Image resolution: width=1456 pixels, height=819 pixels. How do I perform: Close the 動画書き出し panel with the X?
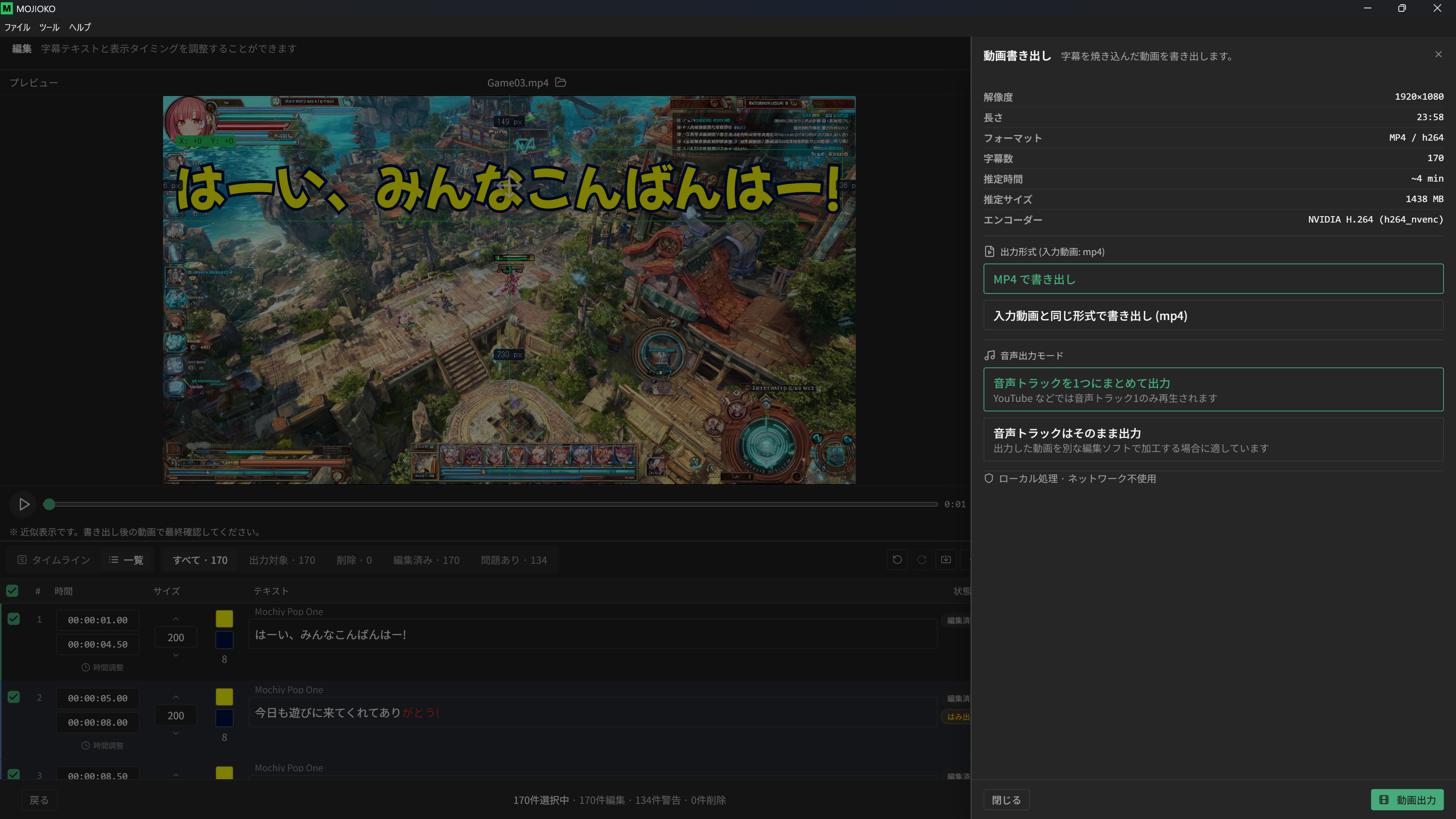(x=1439, y=54)
